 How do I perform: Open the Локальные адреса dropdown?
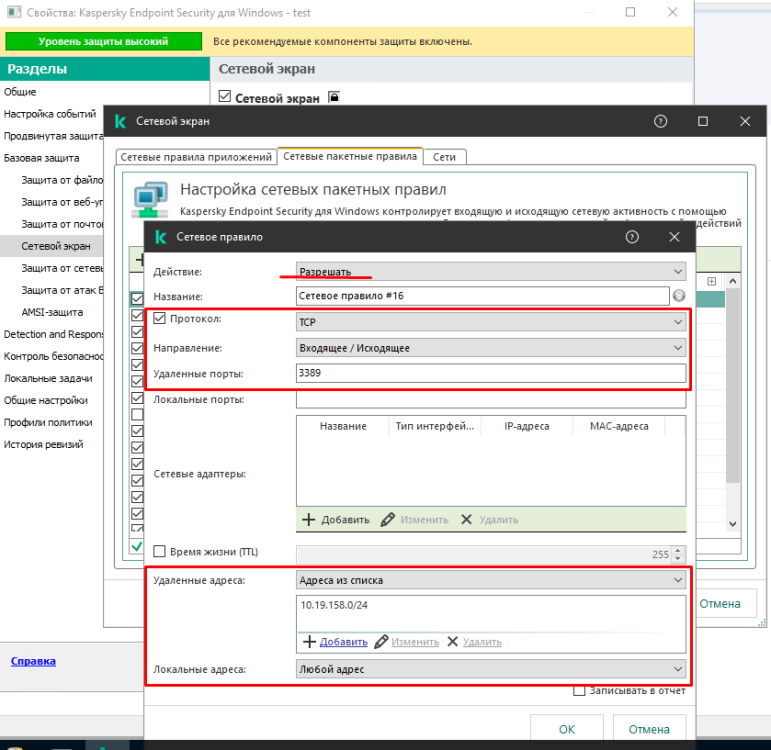[x=491, y=669]
